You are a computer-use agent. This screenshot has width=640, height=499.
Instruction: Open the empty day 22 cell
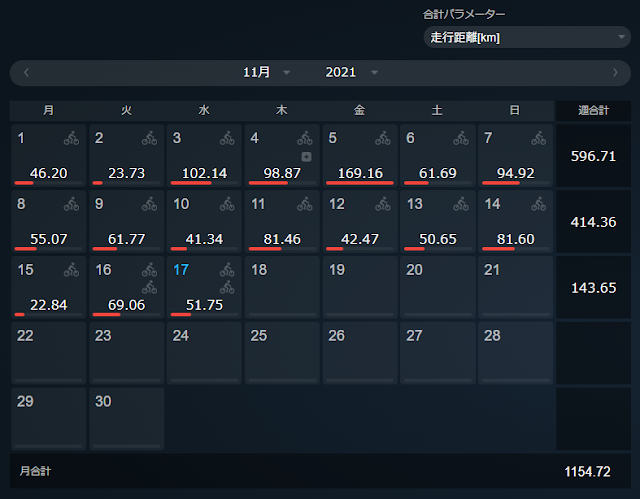pyautogui.click(x=49, y=353)
